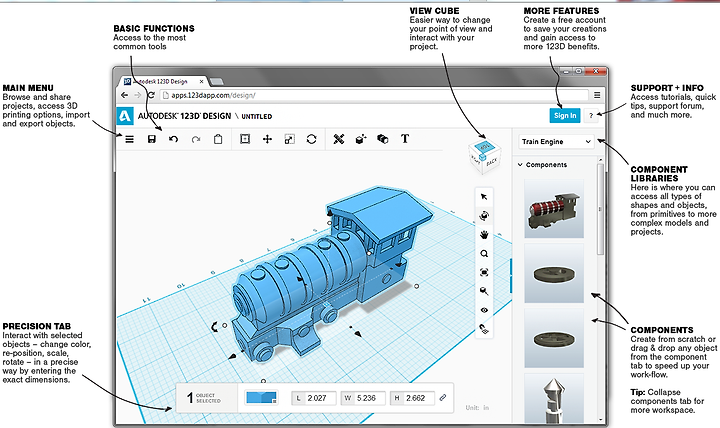Open the Train Engine library dropdown

pos(556,141)
